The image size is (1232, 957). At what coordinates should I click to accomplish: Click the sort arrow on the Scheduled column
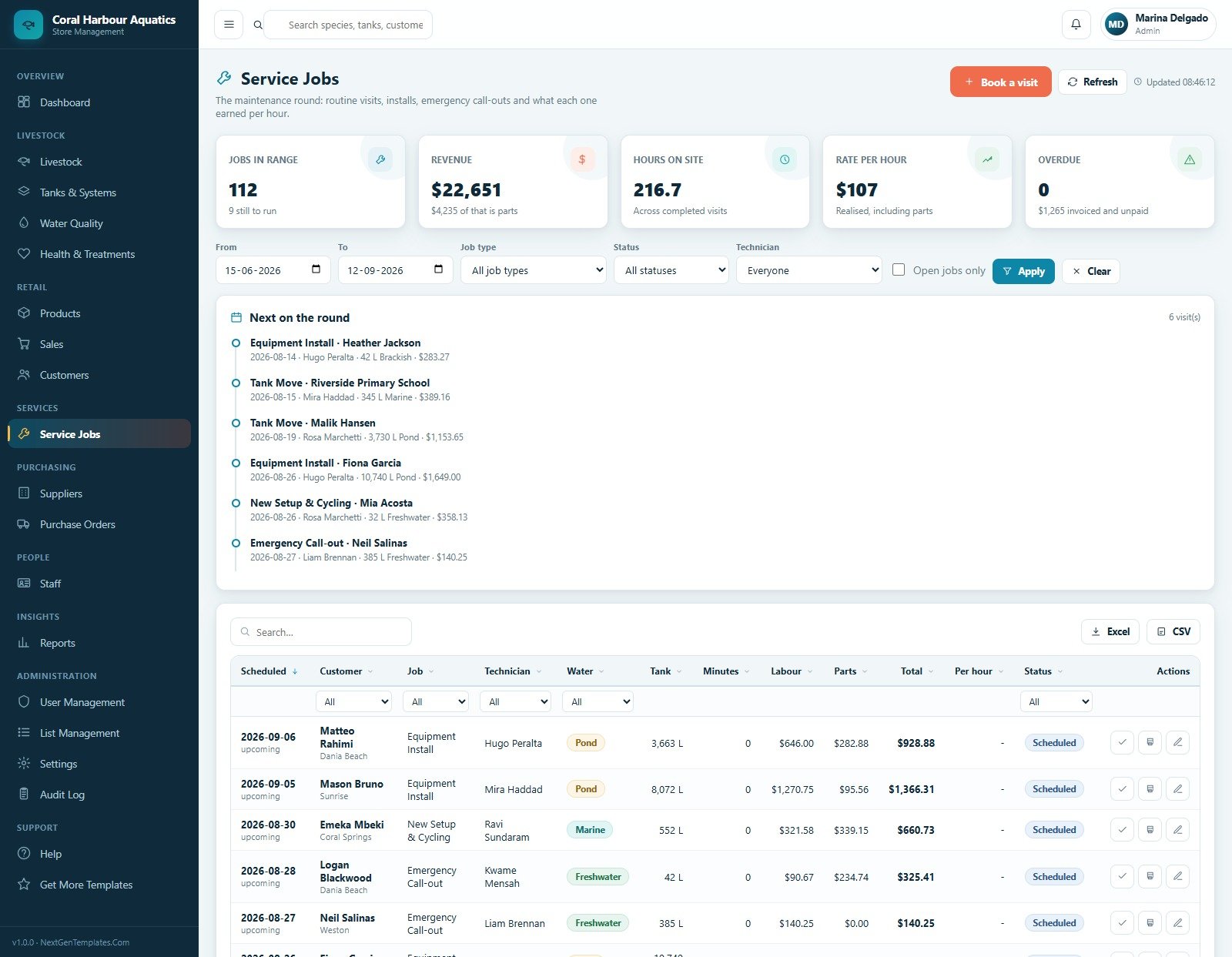(x=295, y=671)
